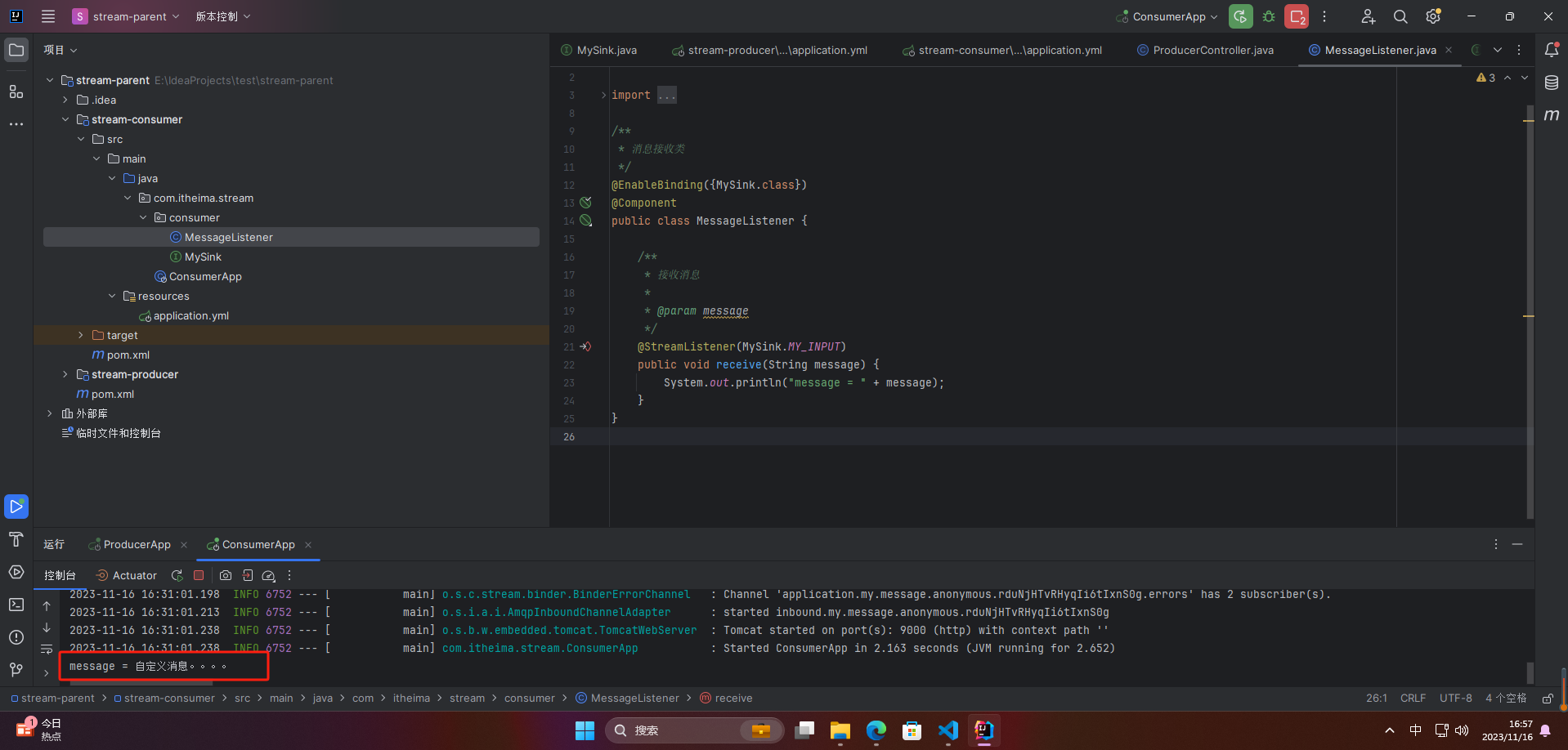Click Windows taskbar search box
The image size is (1568, 750).
(x=694, y=730)
